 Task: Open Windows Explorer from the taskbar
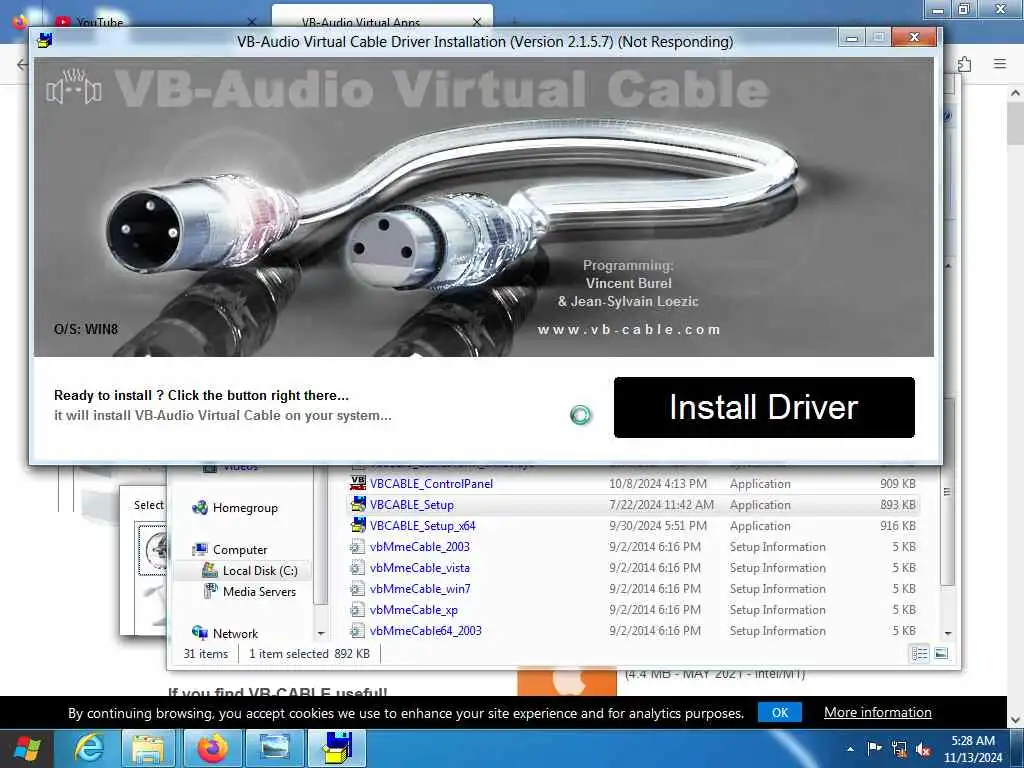tap(149, 748)
